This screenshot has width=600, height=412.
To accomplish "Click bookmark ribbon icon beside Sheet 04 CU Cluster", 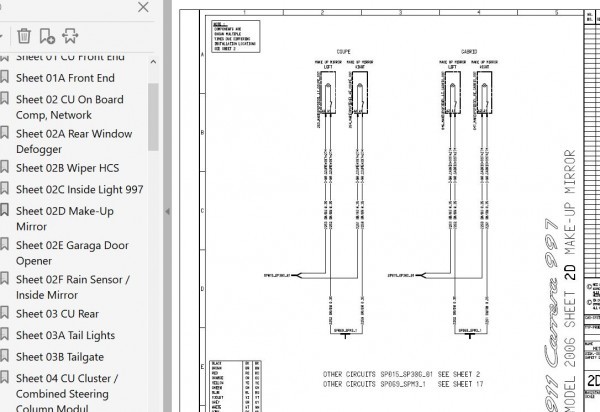I will pyautogui.click(x=4, y=377).
